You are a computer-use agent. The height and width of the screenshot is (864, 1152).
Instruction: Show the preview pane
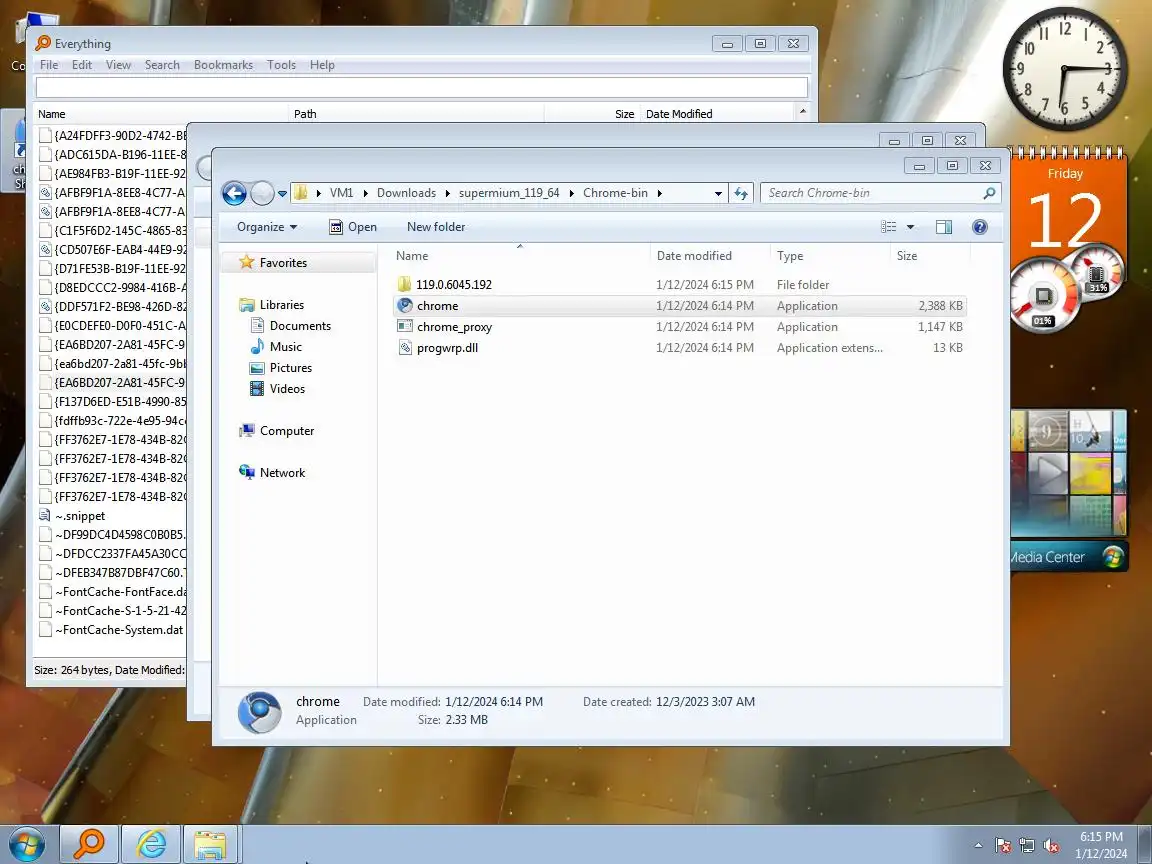[944, 227]
